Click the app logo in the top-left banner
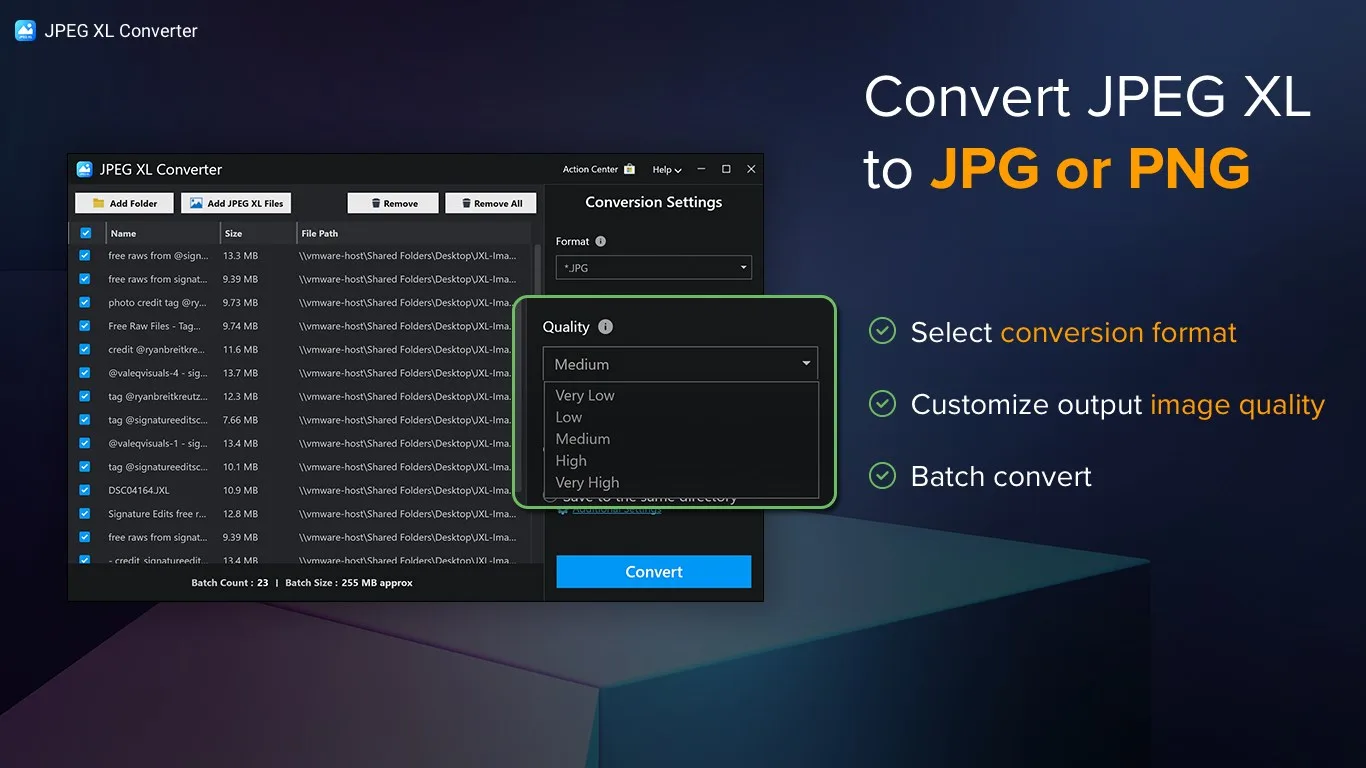The width and height of the screenshot is (1366, 768). (25, 30)
